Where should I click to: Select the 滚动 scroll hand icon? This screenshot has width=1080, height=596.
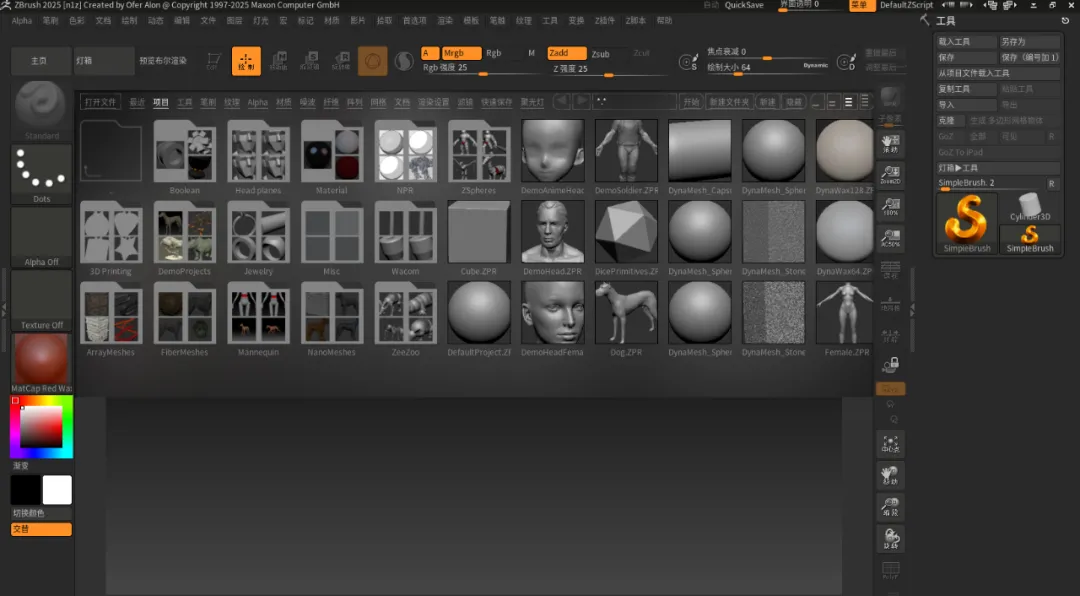(x=890, y=143)
